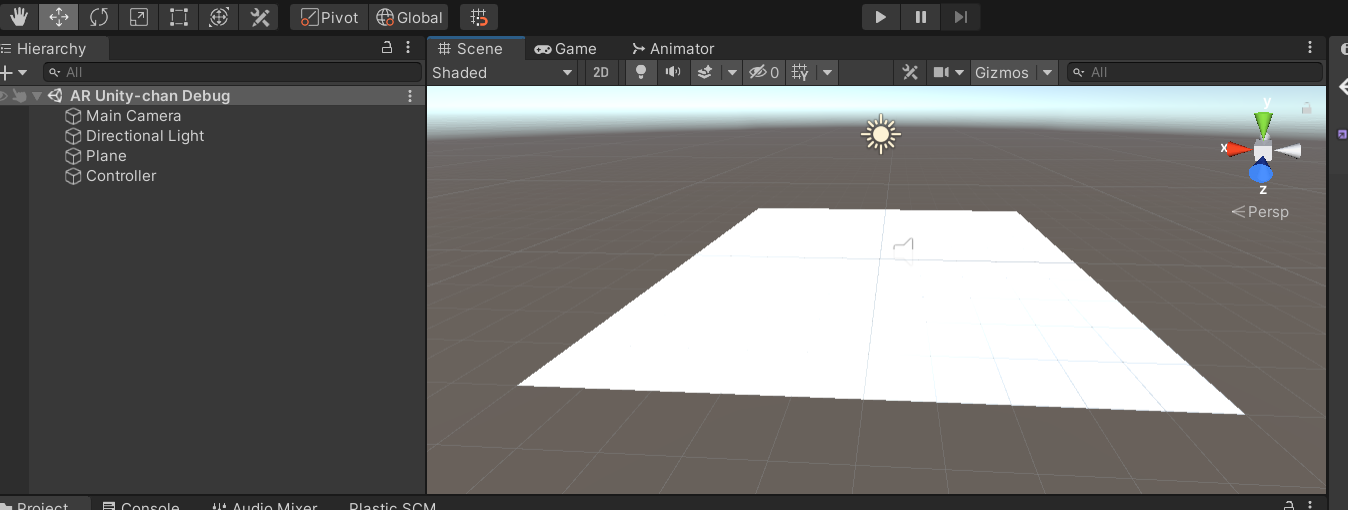Select the Rotate tool

click(x=99, y=17)
